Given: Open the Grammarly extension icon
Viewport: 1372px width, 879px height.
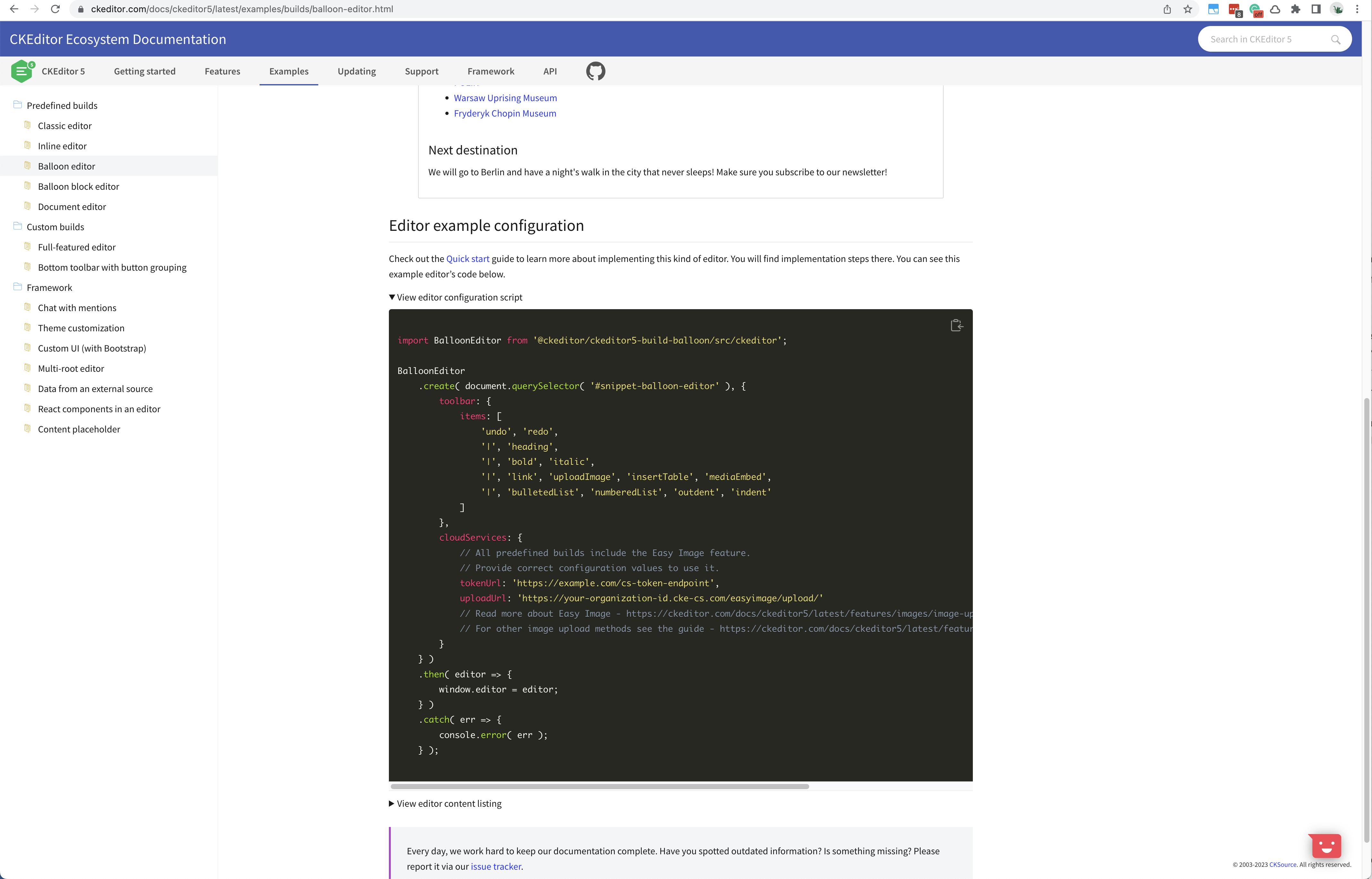Looking at the screenshot, I should pyautogui.click(x=1256, y=9).
